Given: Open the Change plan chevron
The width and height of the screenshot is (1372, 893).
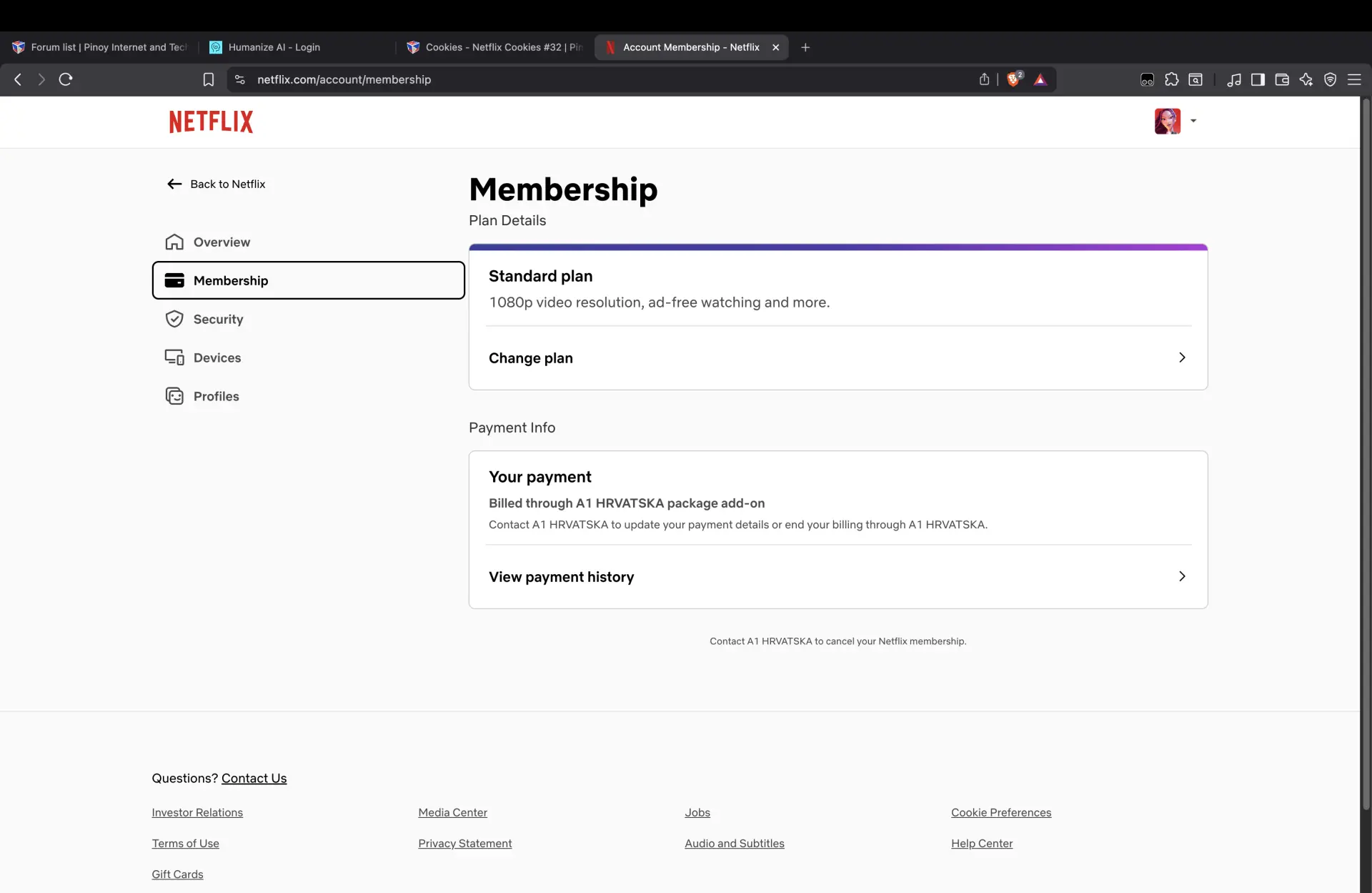Looking at the screenshot, I should (x=1182, y=357).
